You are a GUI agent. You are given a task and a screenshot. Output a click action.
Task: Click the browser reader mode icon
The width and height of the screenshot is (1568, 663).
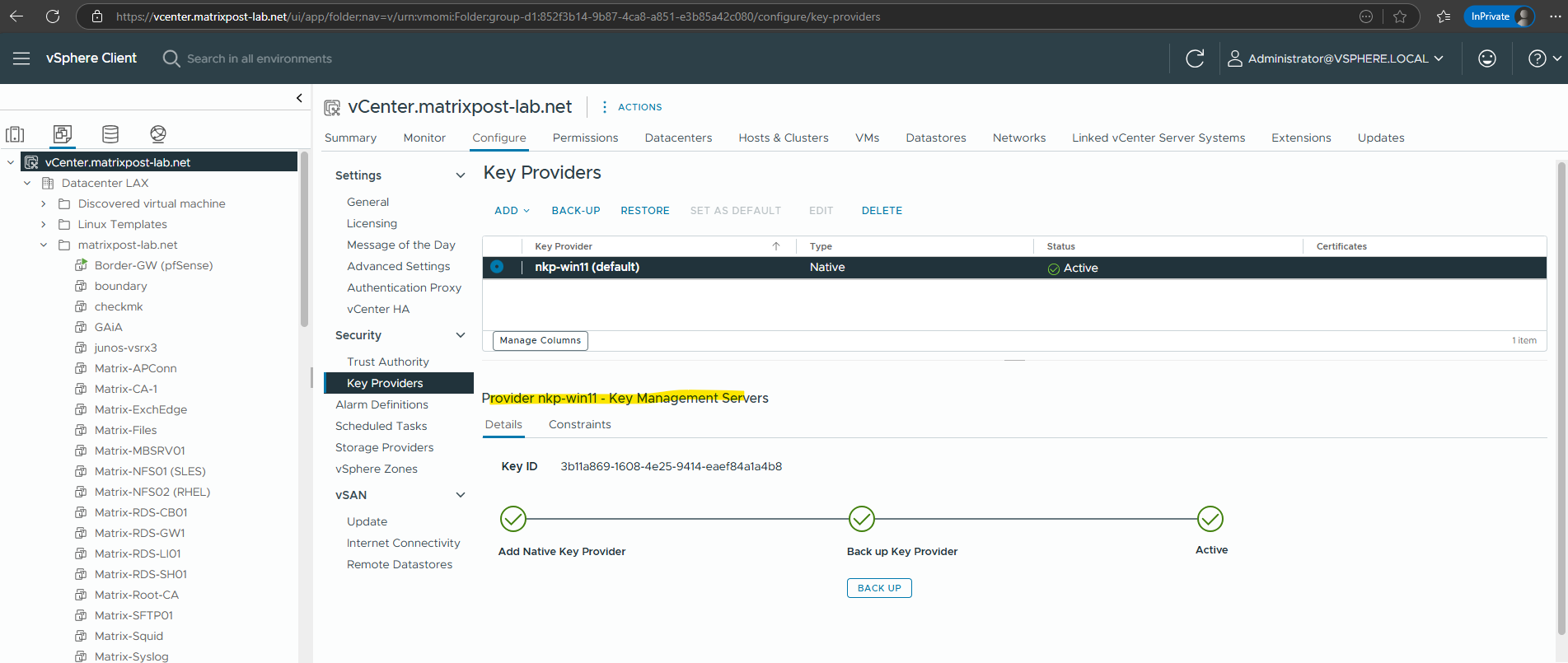pos(1366,16)
